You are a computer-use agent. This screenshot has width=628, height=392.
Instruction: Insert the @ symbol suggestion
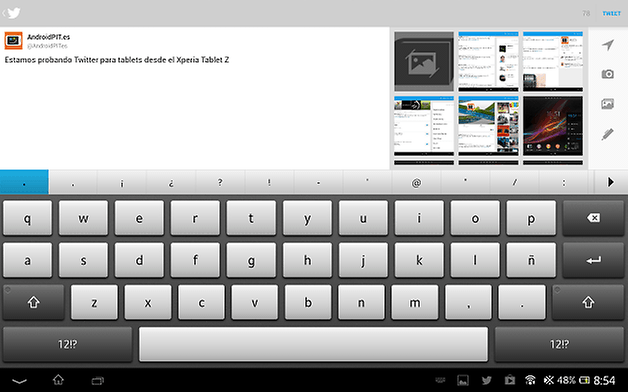(x=416, y=183)
